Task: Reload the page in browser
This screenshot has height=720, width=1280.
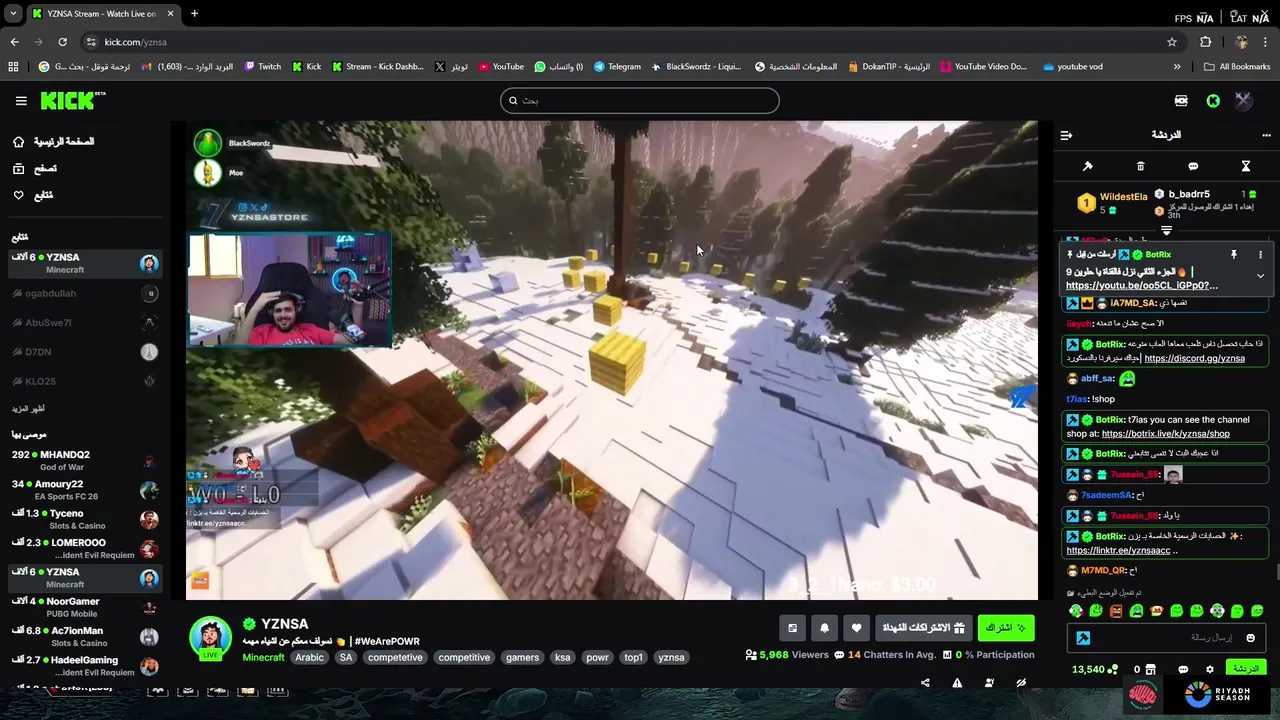Action: 62,42
